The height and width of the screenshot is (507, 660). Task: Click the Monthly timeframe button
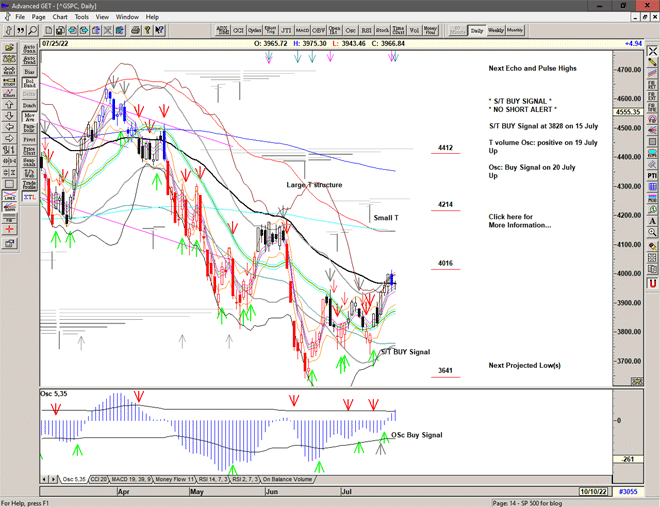point(515,31)
